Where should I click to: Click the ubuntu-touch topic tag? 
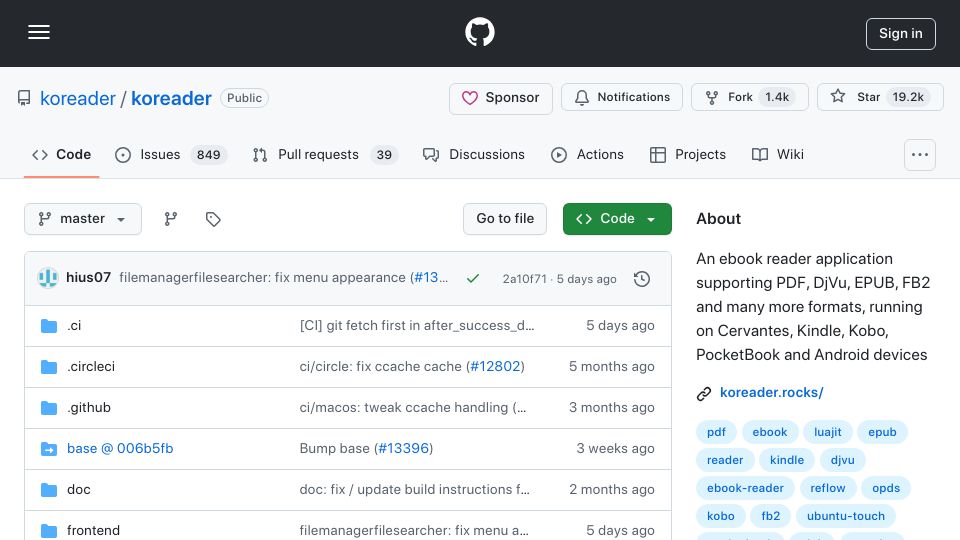846,516
